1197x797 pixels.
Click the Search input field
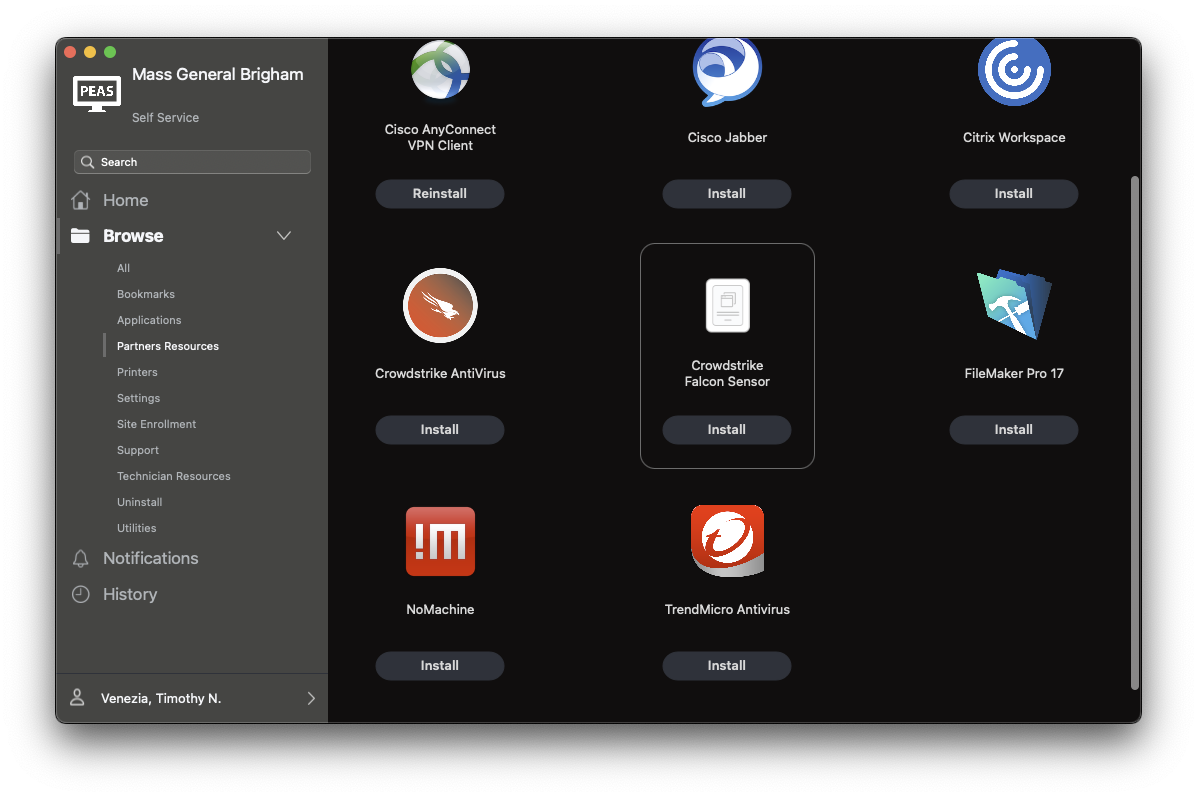pos(192,162)
